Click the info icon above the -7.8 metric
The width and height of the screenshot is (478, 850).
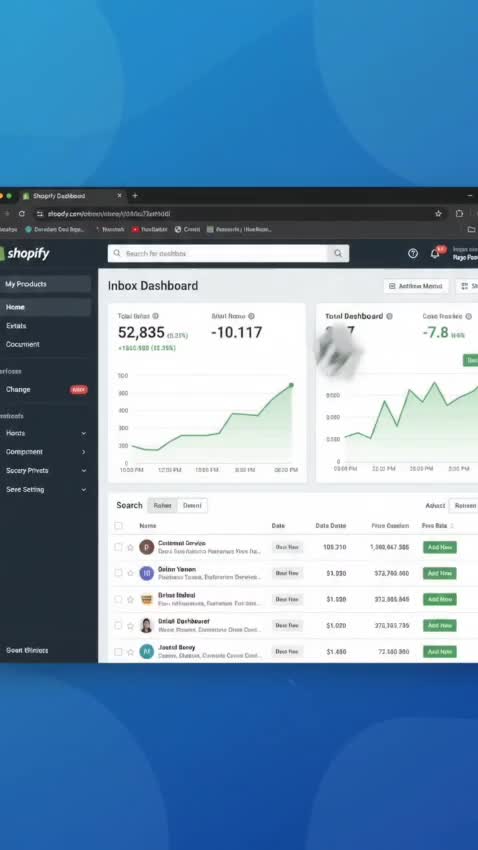coord(468,316)
